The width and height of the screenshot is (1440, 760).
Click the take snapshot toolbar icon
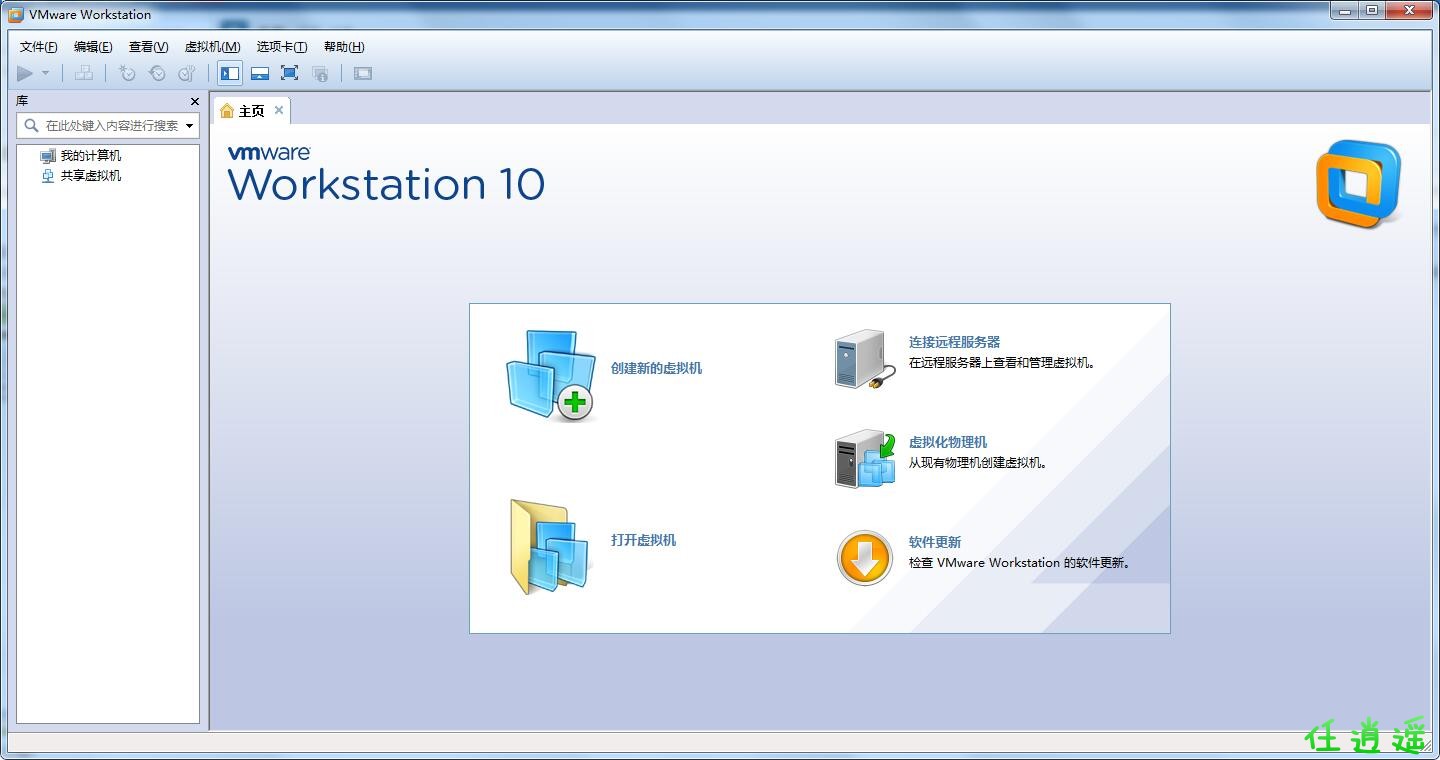(x=127, y=73)
